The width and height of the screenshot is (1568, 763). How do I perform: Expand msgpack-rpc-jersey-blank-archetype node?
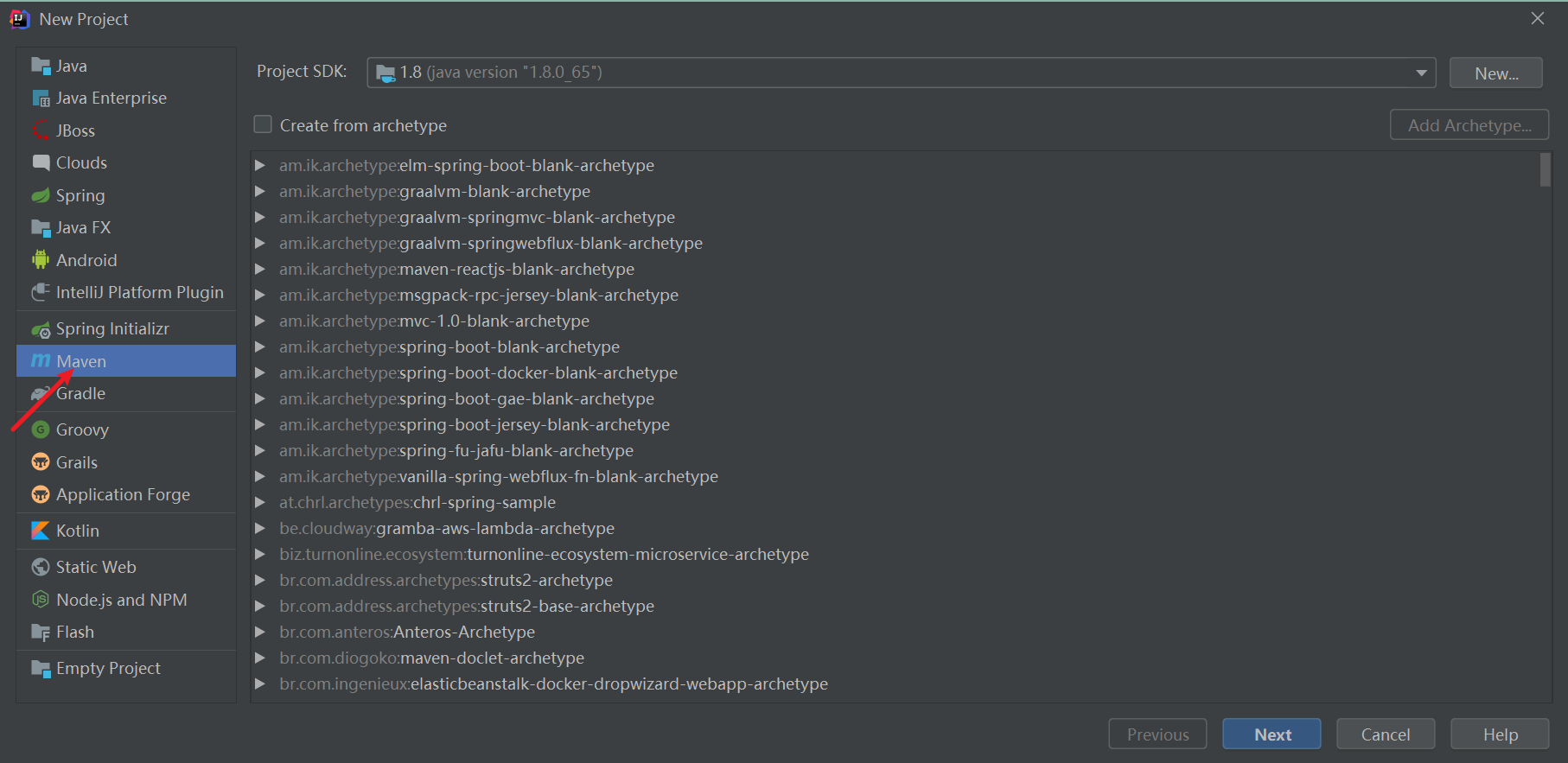pos(259,295)
